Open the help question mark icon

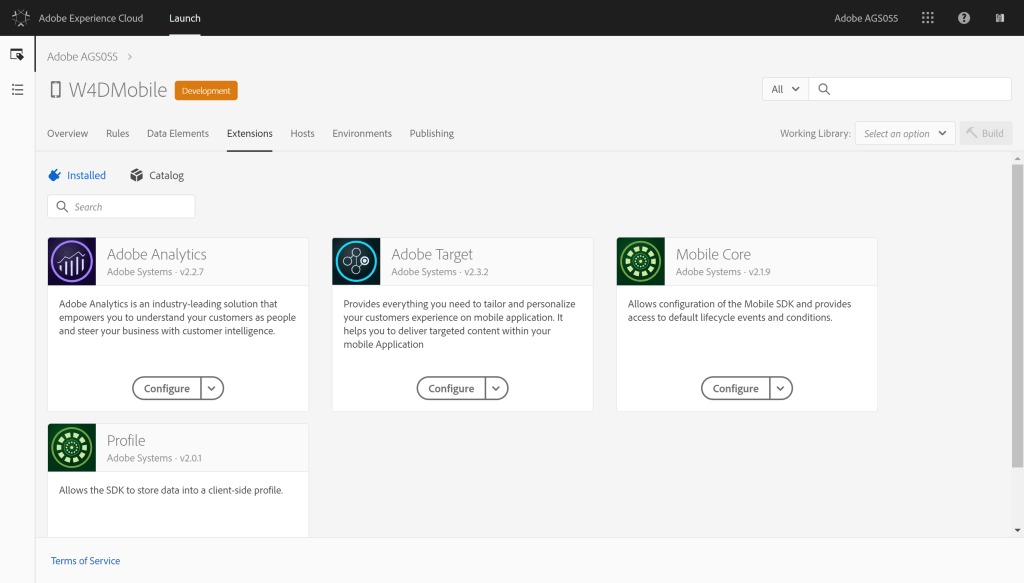click(x=964, y=18)
